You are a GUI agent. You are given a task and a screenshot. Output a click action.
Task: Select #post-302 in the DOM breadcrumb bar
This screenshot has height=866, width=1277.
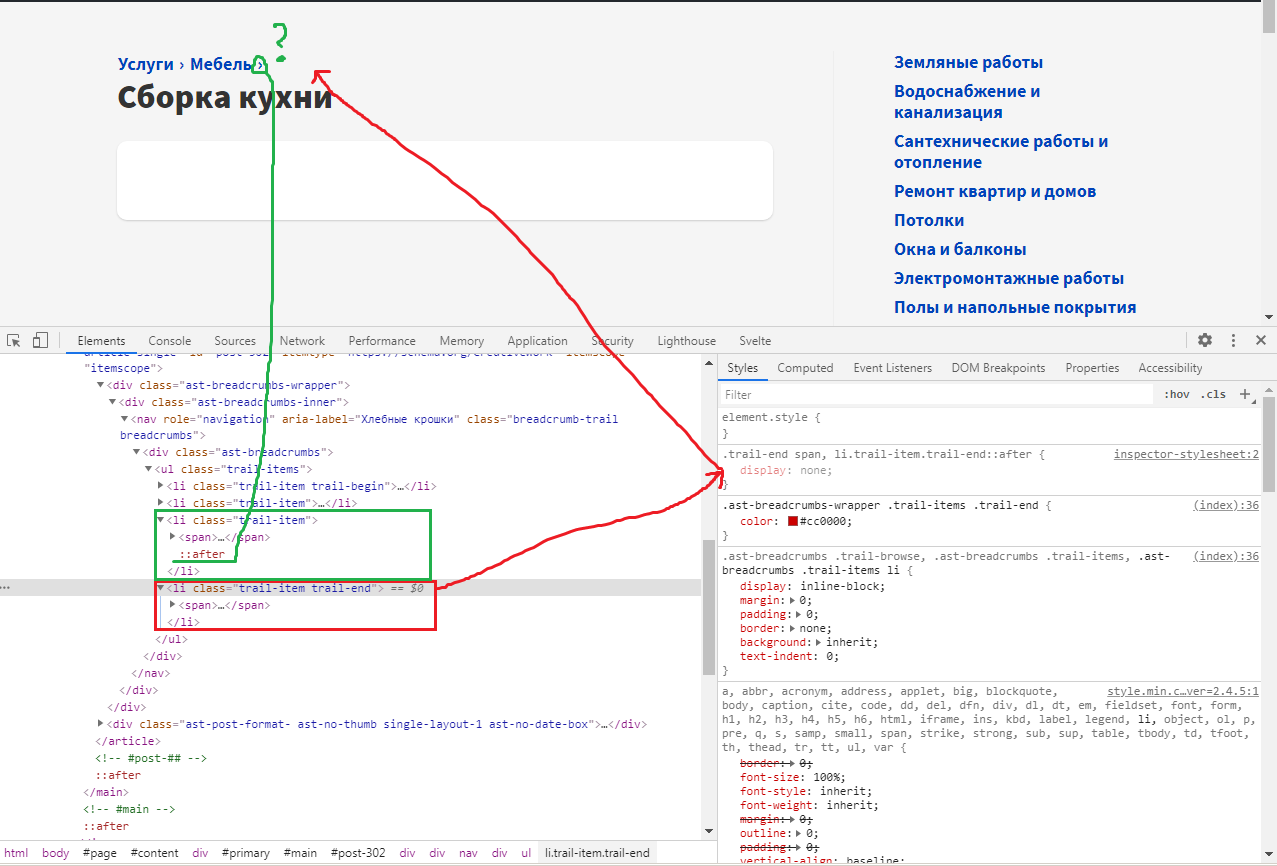(358, 853)
